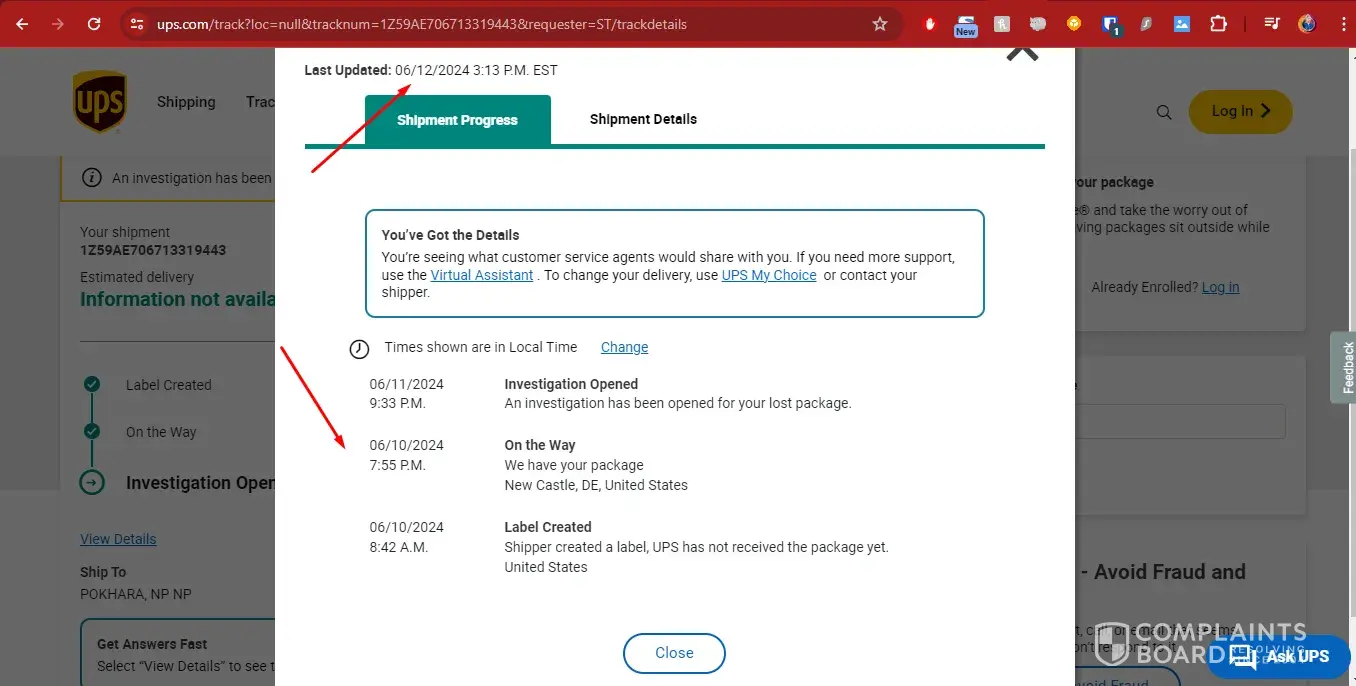
Task: Reload the UPS tracking page
Action: click(x=94, y=24)
